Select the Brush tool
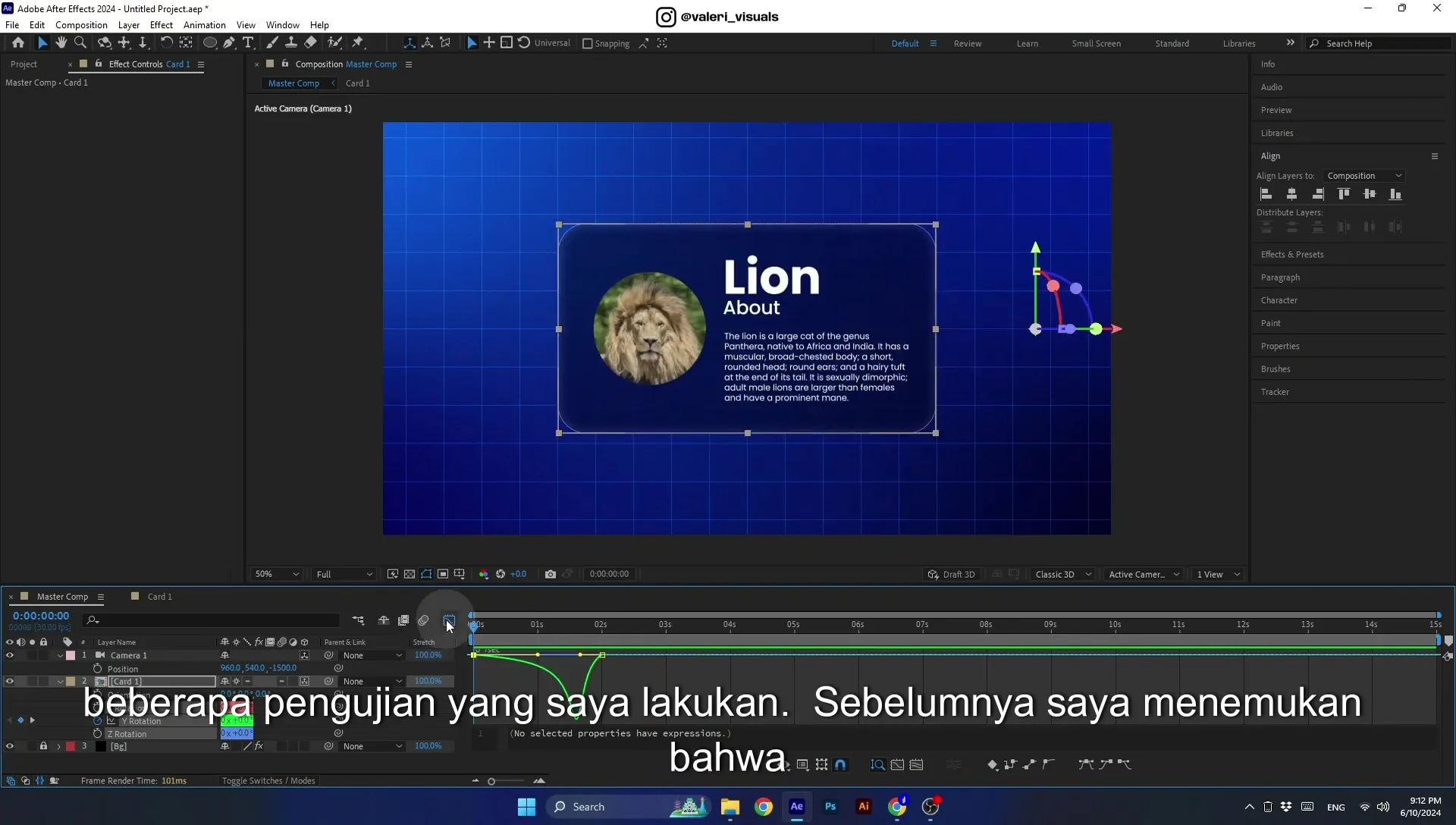 tap(271, 43)
